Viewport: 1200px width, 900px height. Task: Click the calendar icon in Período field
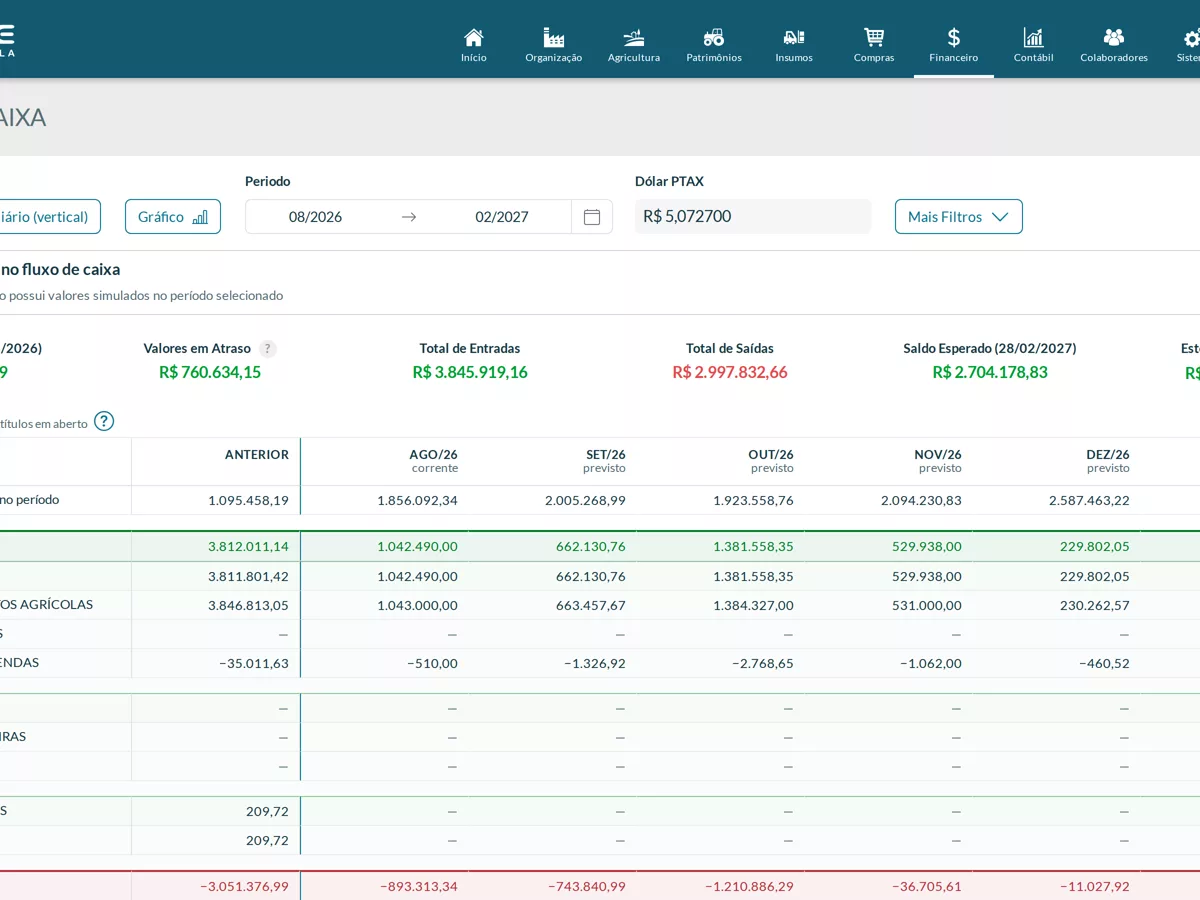592,217
